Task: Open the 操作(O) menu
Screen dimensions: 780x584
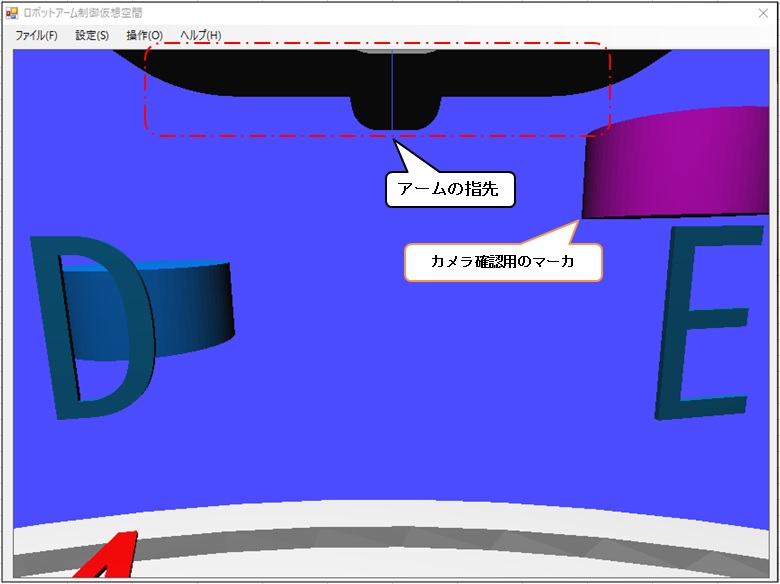Action: click(x=145, y=35)
